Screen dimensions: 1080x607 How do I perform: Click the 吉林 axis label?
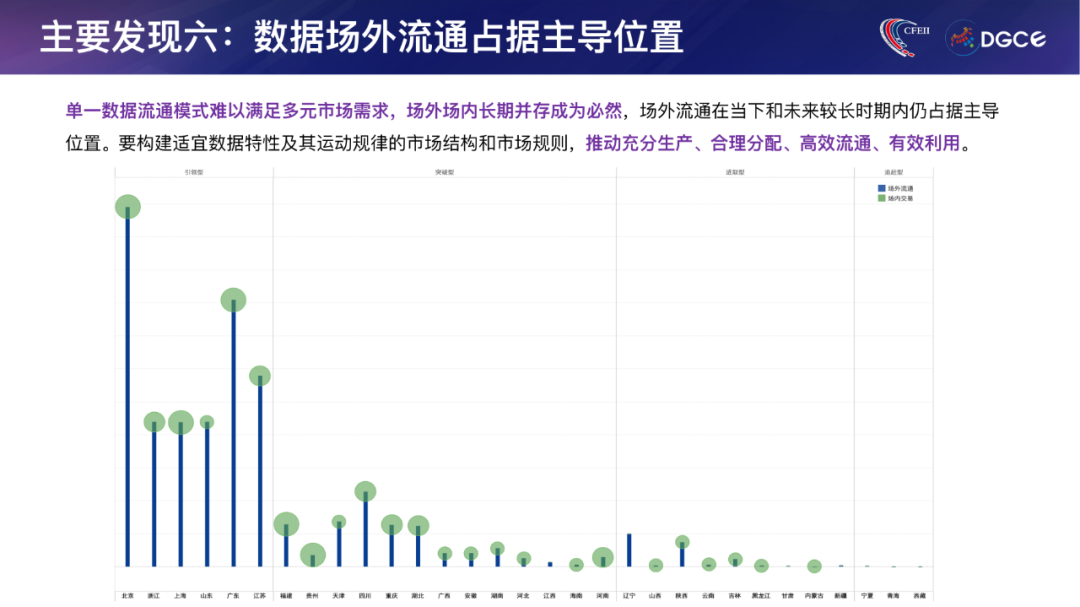point(735,596)
